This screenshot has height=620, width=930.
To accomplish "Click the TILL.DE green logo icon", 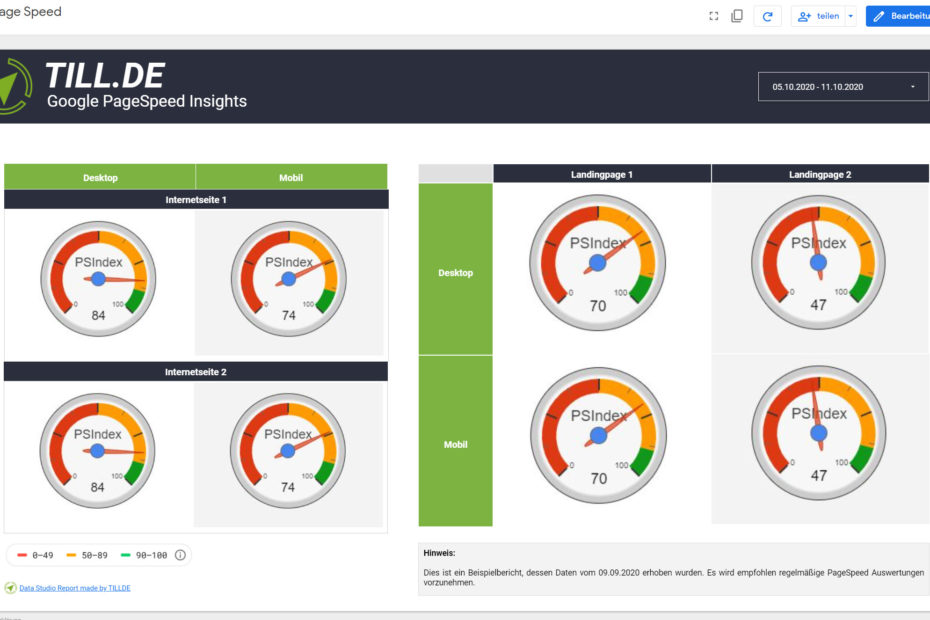I will pyautogui.click(x=14, y=86).
